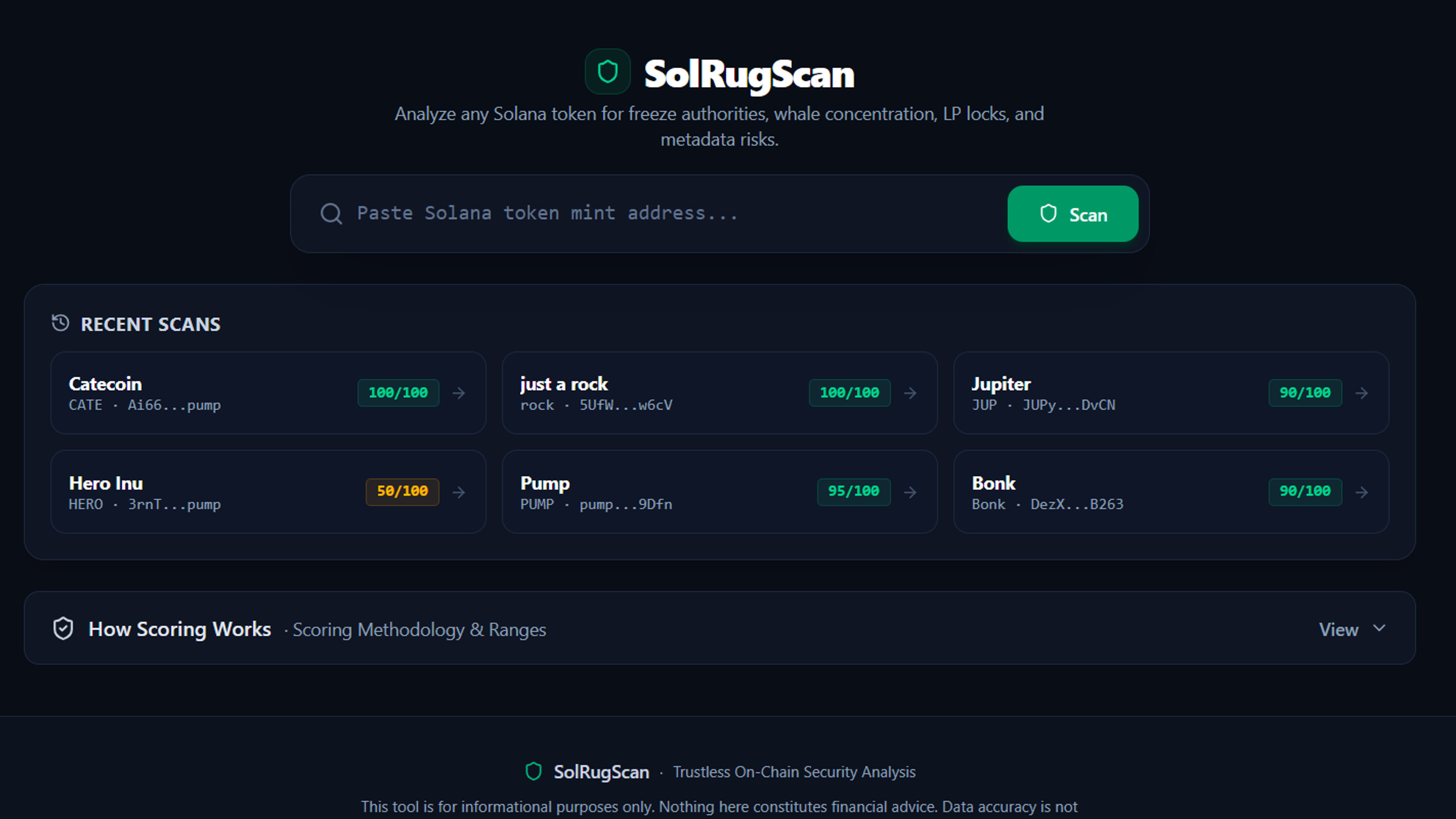This screenshot has height=819, width=1456.
Task: Click the SolRugScan shield logo icon
Action: 607,72
